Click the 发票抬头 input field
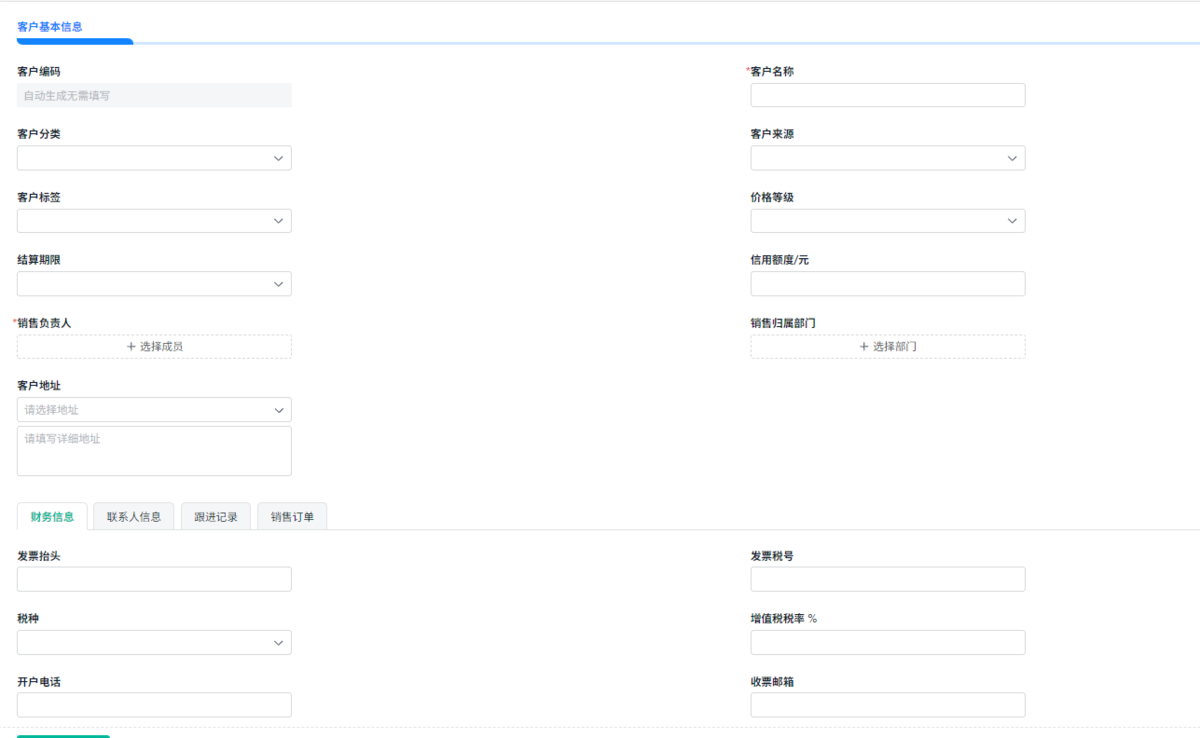Viewport: 1200px width, 738px height. point(154,580)
